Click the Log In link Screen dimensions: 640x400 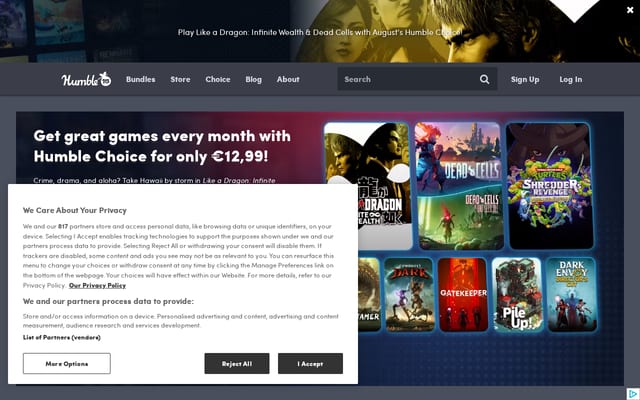click(x=571, y=79)
